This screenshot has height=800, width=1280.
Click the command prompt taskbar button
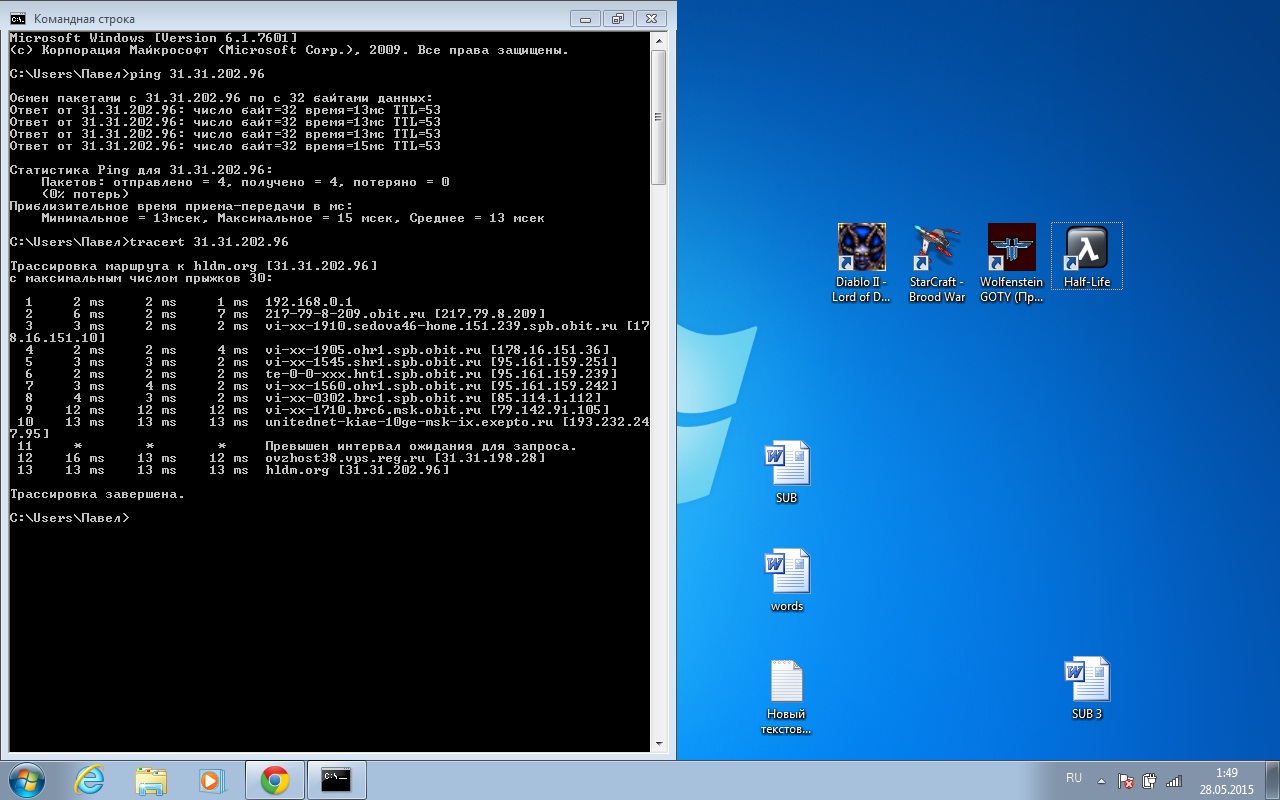336,780
